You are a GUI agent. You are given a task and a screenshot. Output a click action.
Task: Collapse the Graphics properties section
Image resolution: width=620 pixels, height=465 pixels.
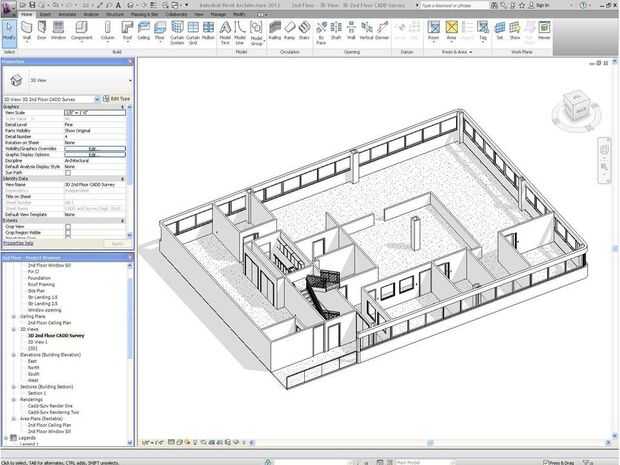122,107
